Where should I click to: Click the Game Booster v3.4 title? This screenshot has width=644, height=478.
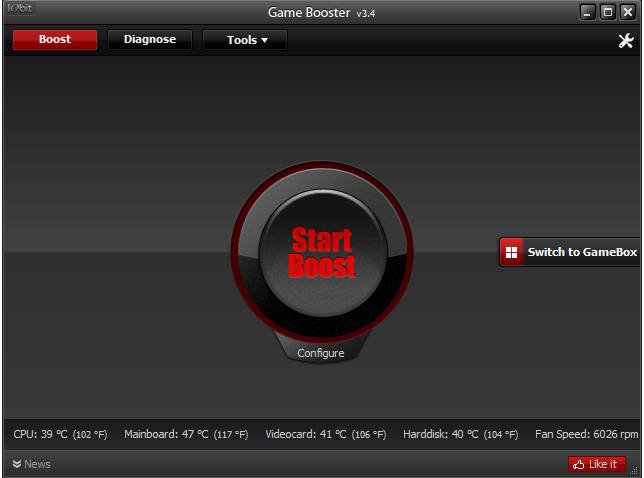tap(321, 13)
